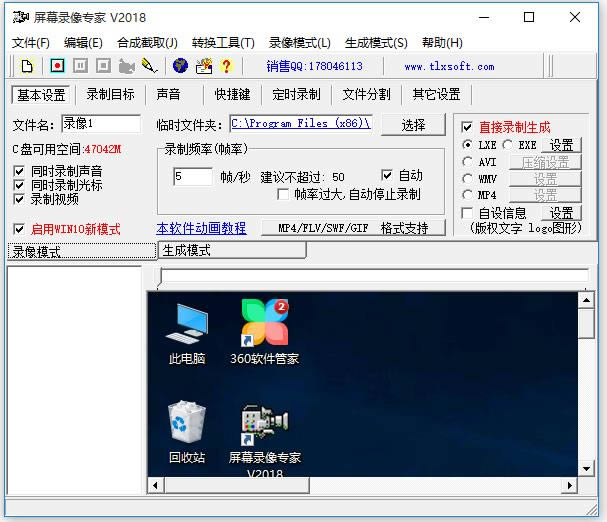The height and width of the screenshot is (522, 607).
Task: Switch to the 基本设置 tab
Action: click(x=41, y=95)
